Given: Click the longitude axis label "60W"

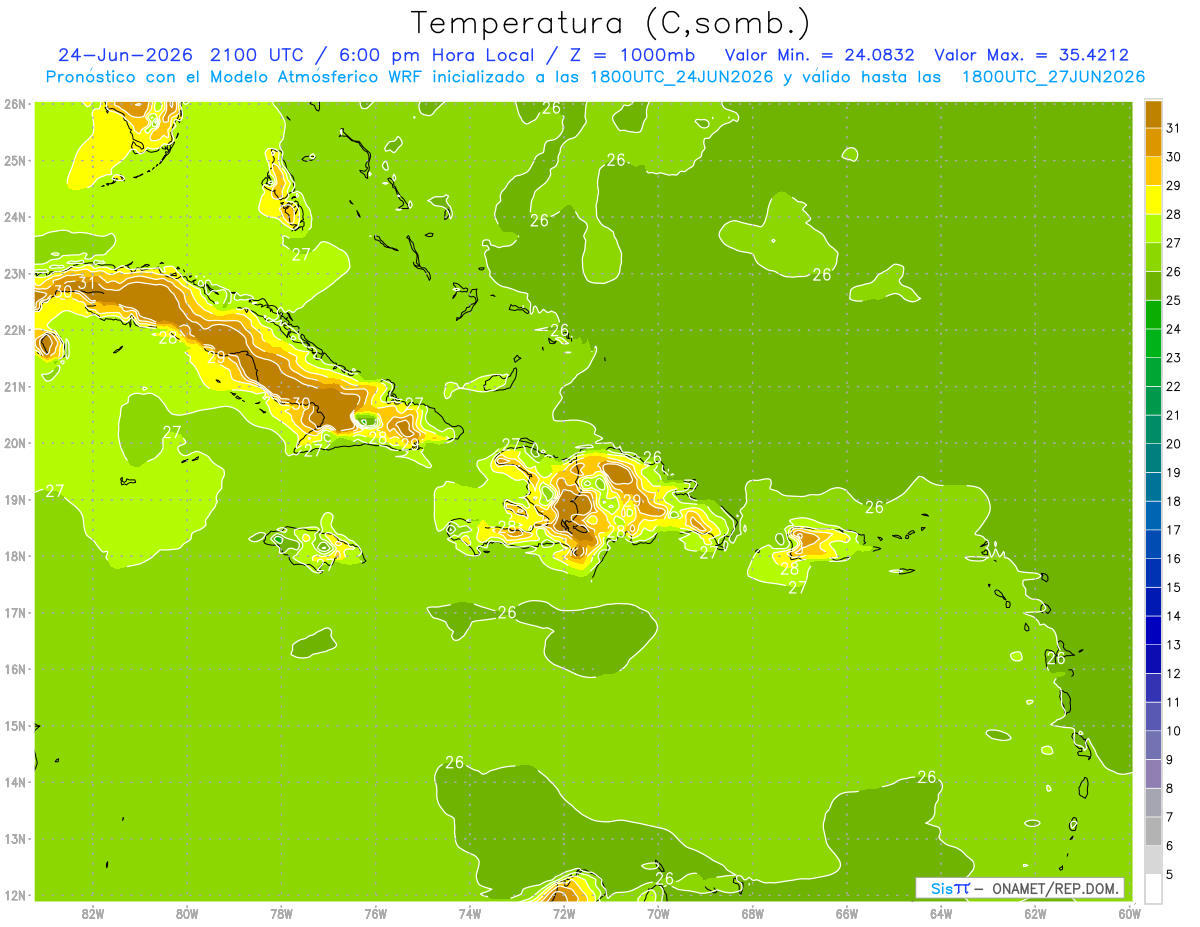Looking at the screenshot, I should click(x=1129, y=913).
